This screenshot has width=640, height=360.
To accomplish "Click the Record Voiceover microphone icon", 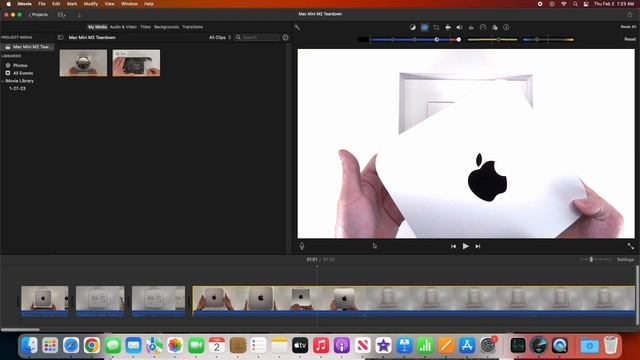I will click(302, 246).
